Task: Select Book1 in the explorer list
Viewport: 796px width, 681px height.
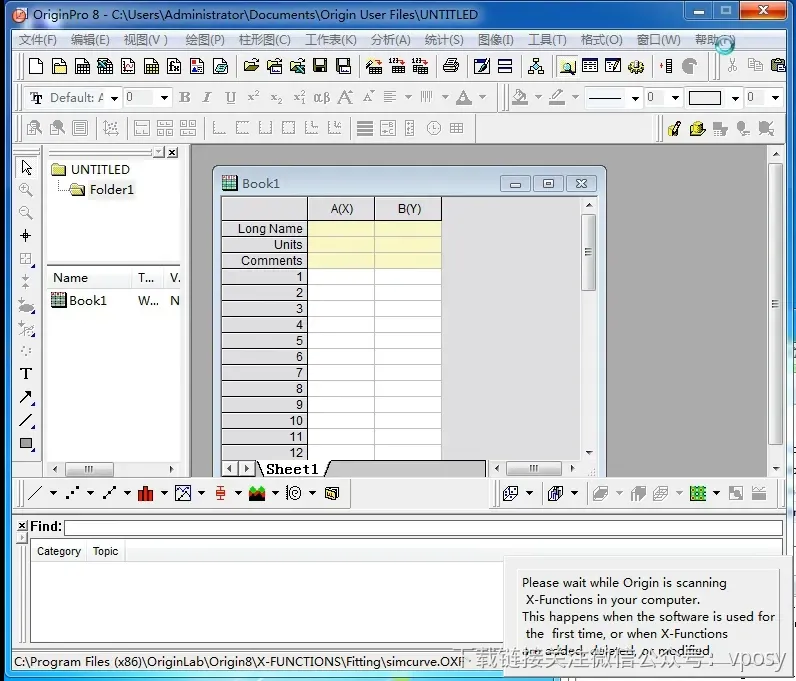Action: coord(88,301)
